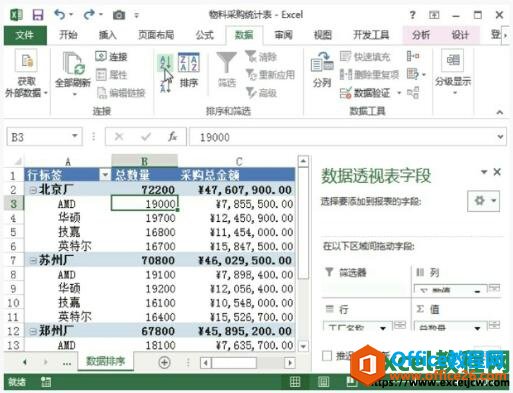Switch to Page Layout view

click(x=323, y=381)
